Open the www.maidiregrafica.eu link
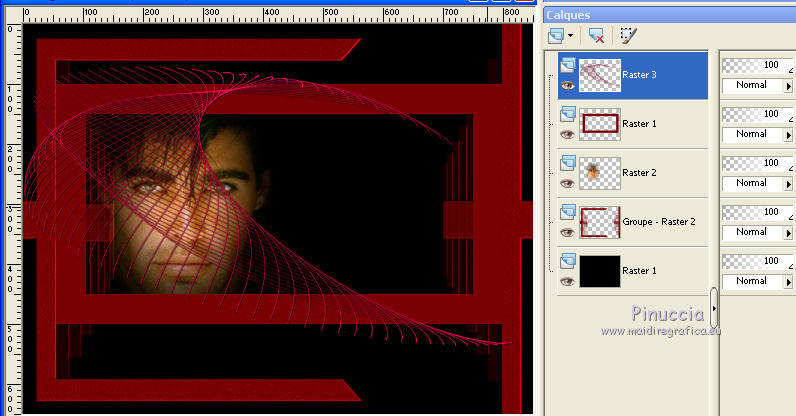 [660, 330]
